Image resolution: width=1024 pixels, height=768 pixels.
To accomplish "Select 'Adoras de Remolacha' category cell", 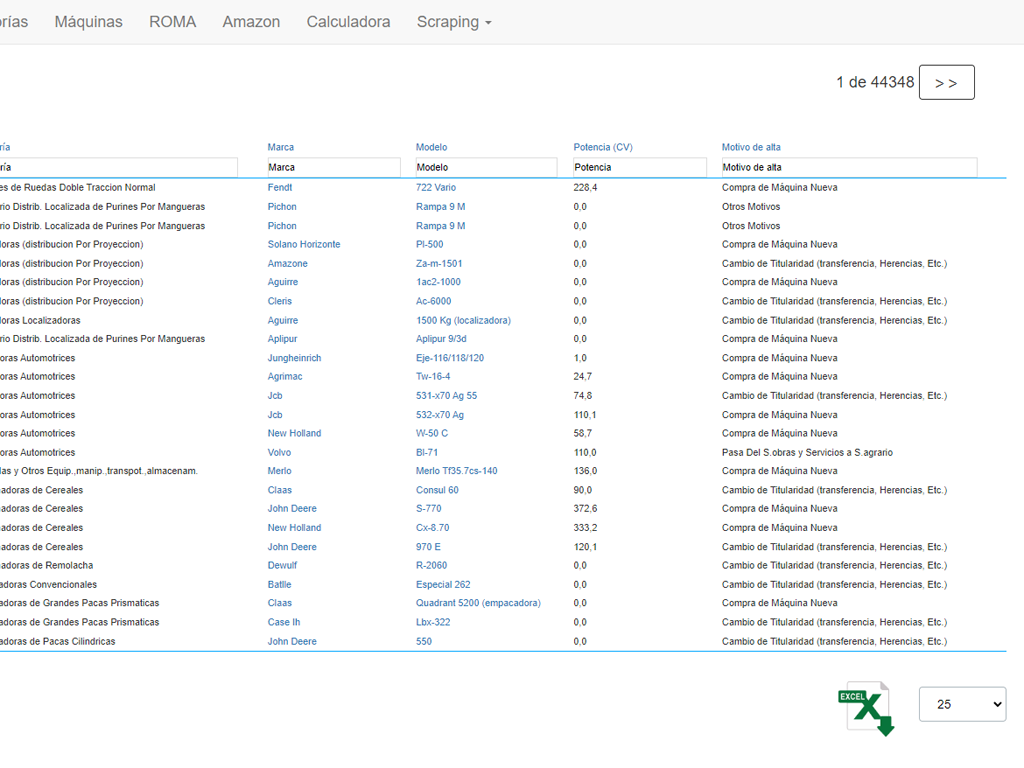I will pyautogui.click(x=46, y=565).
